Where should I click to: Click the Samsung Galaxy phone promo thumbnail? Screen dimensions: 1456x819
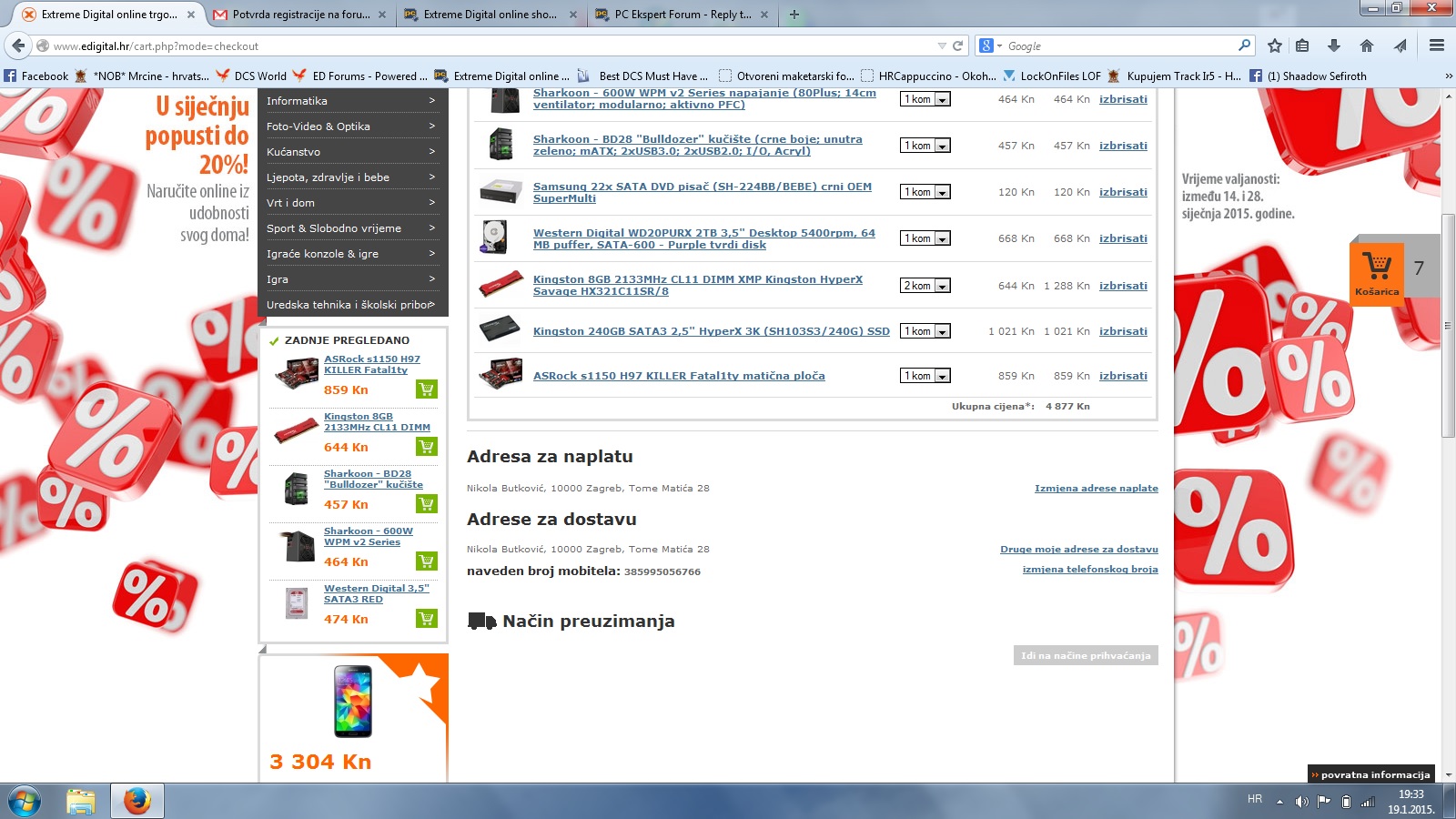353,701
